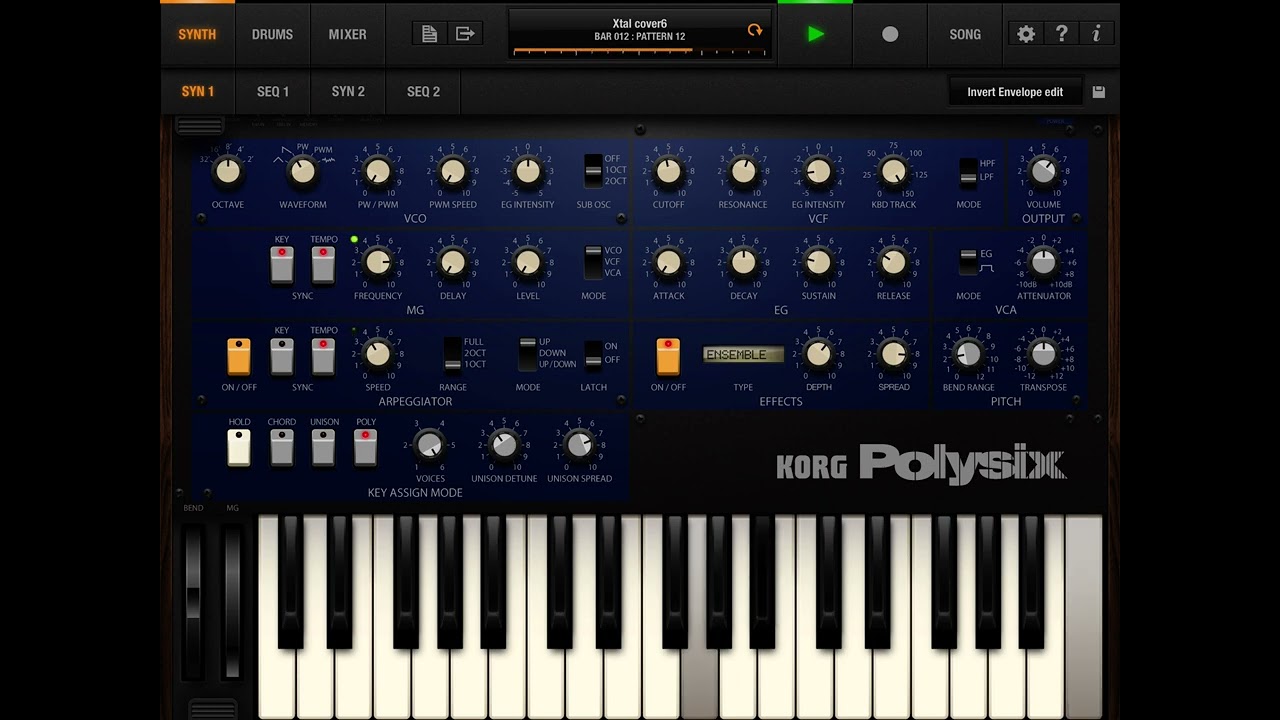Click the VCF EG INTENSITY knob
Screen dimensions: 1280x720
818,171
